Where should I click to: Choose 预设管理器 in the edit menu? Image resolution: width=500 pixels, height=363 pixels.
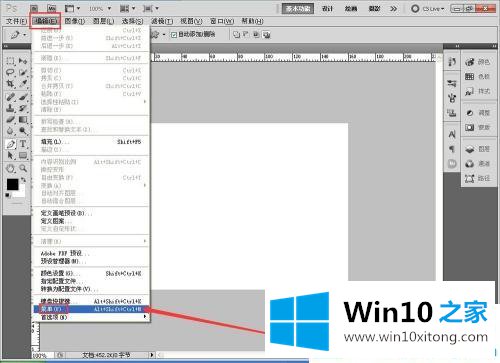(x=90, y=261)
